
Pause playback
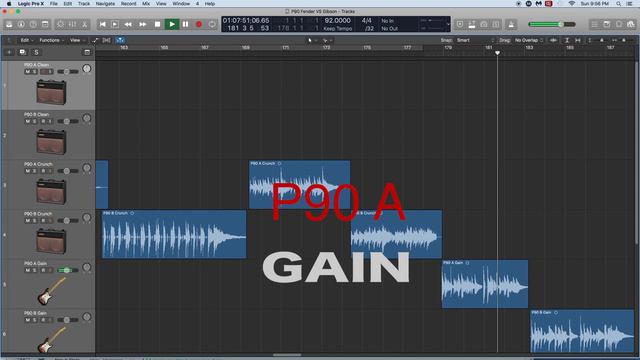185,24
